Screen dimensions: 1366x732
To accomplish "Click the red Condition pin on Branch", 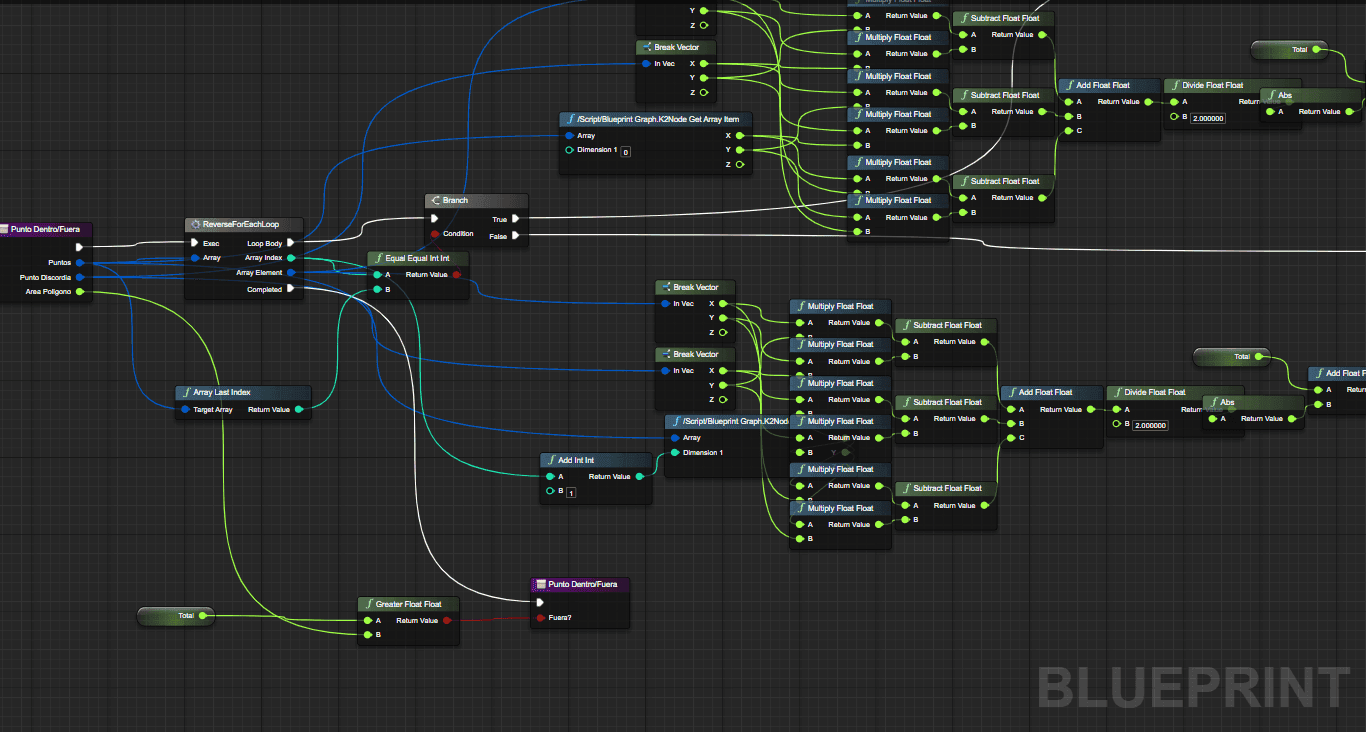I will coord(434,234).
